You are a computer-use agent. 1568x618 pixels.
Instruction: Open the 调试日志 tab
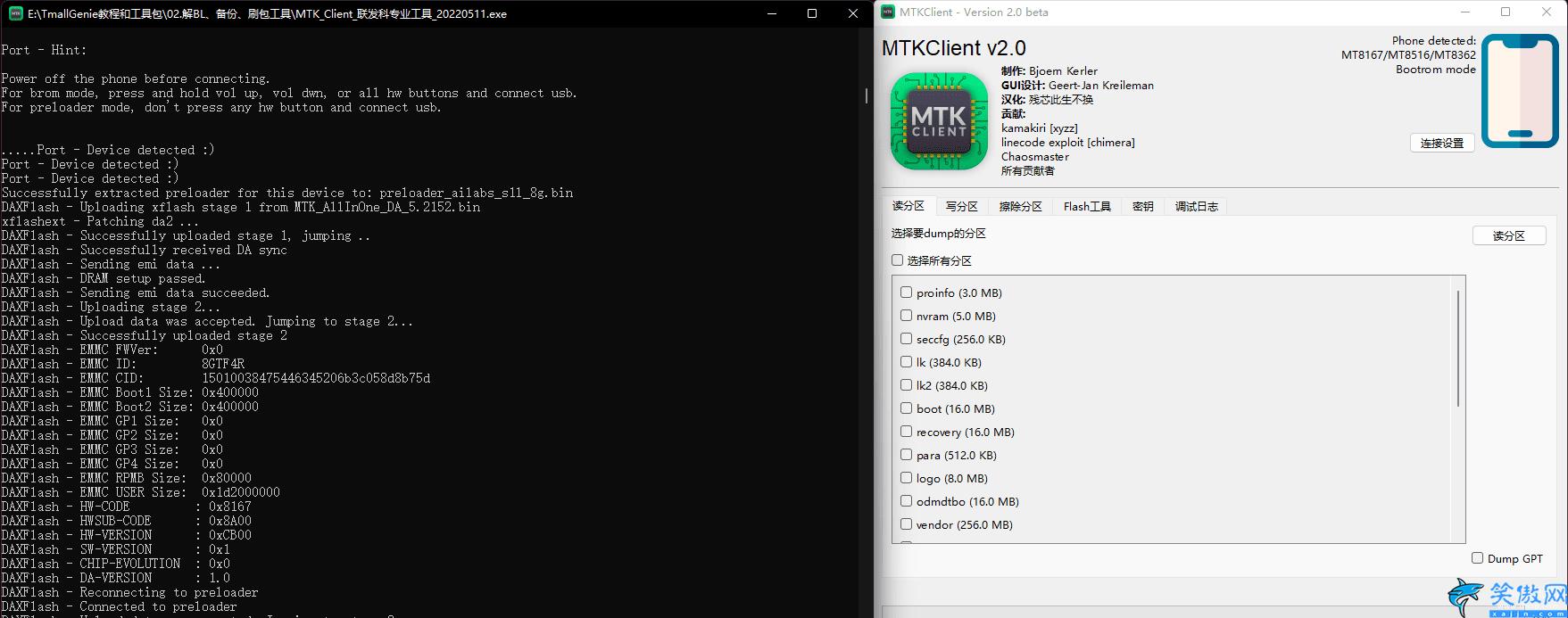[1197, 206]
